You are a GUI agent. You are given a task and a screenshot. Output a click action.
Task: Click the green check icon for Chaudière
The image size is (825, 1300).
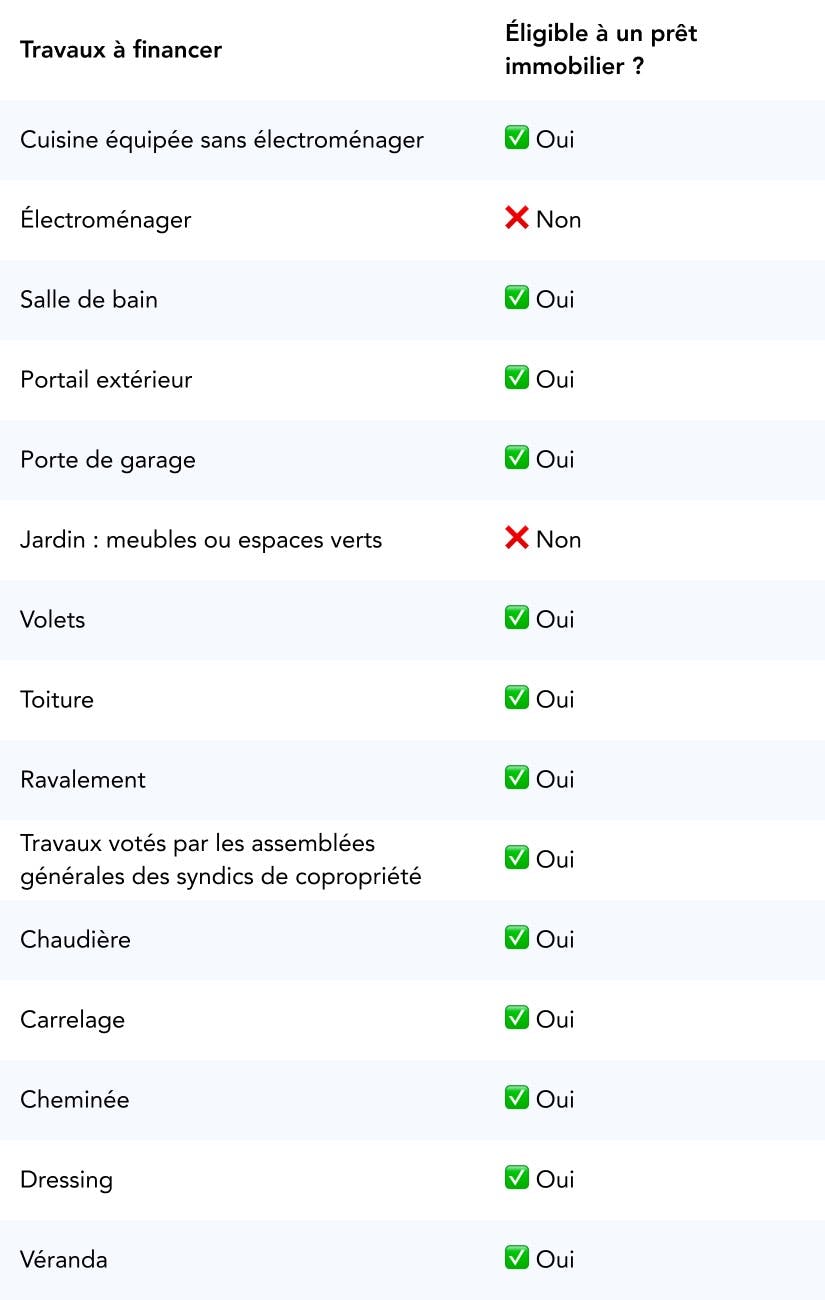[516, 938]
